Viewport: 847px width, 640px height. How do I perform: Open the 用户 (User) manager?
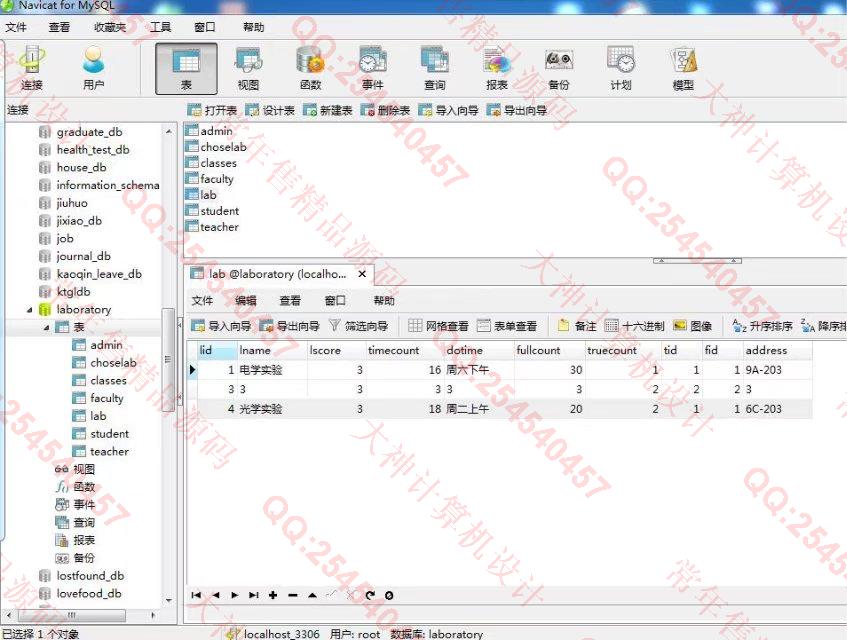click(93, 69)
